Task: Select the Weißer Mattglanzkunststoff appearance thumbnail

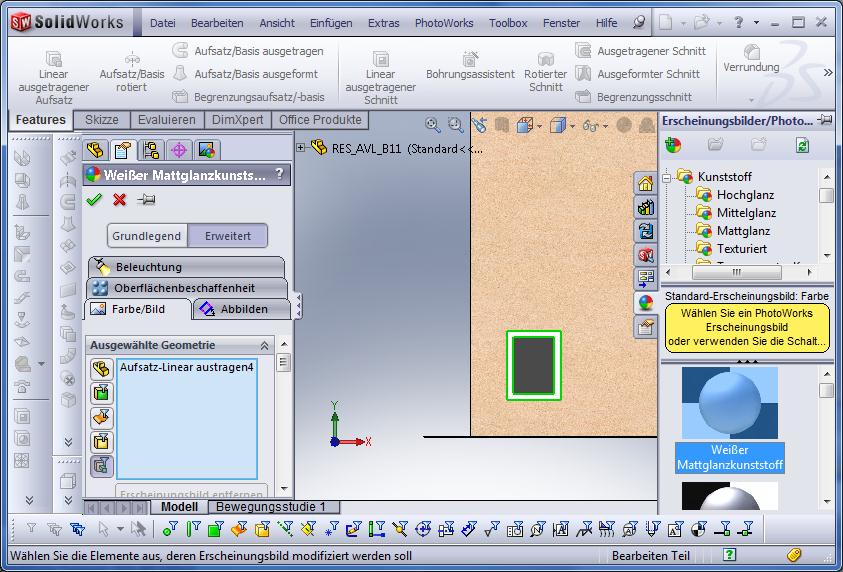Action: point(729,404)
